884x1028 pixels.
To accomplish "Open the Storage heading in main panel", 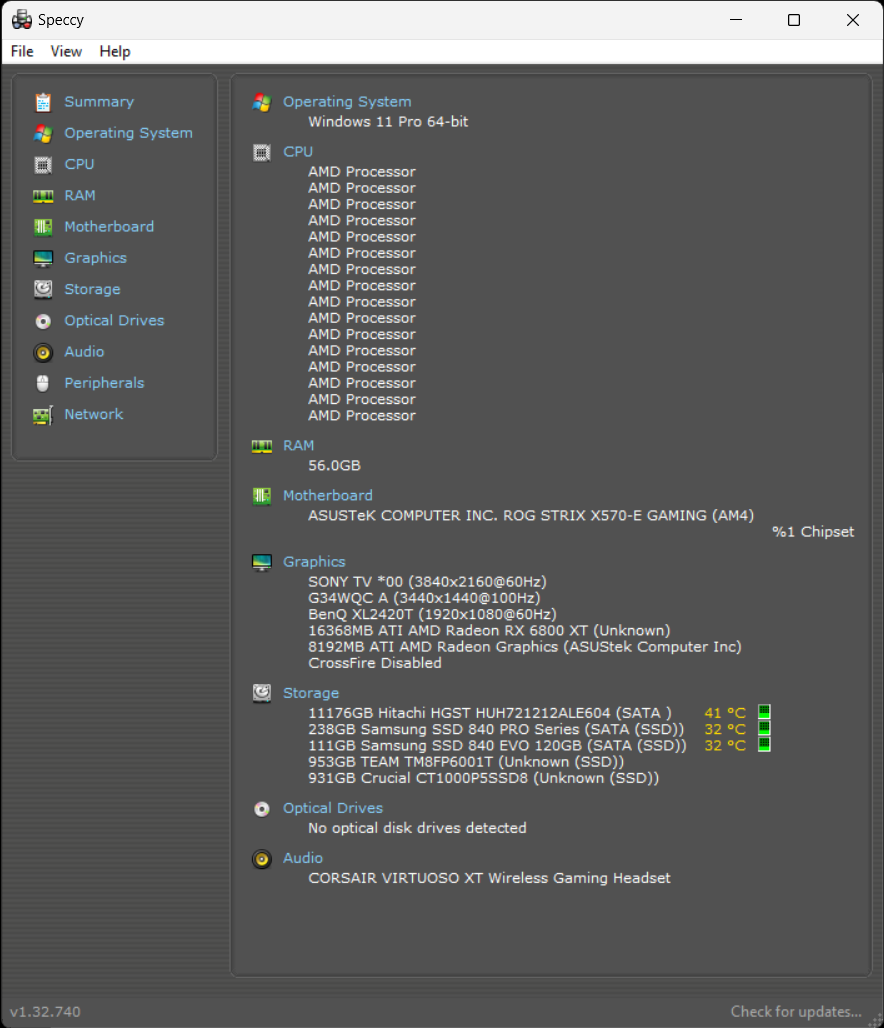I will (310, 693).
